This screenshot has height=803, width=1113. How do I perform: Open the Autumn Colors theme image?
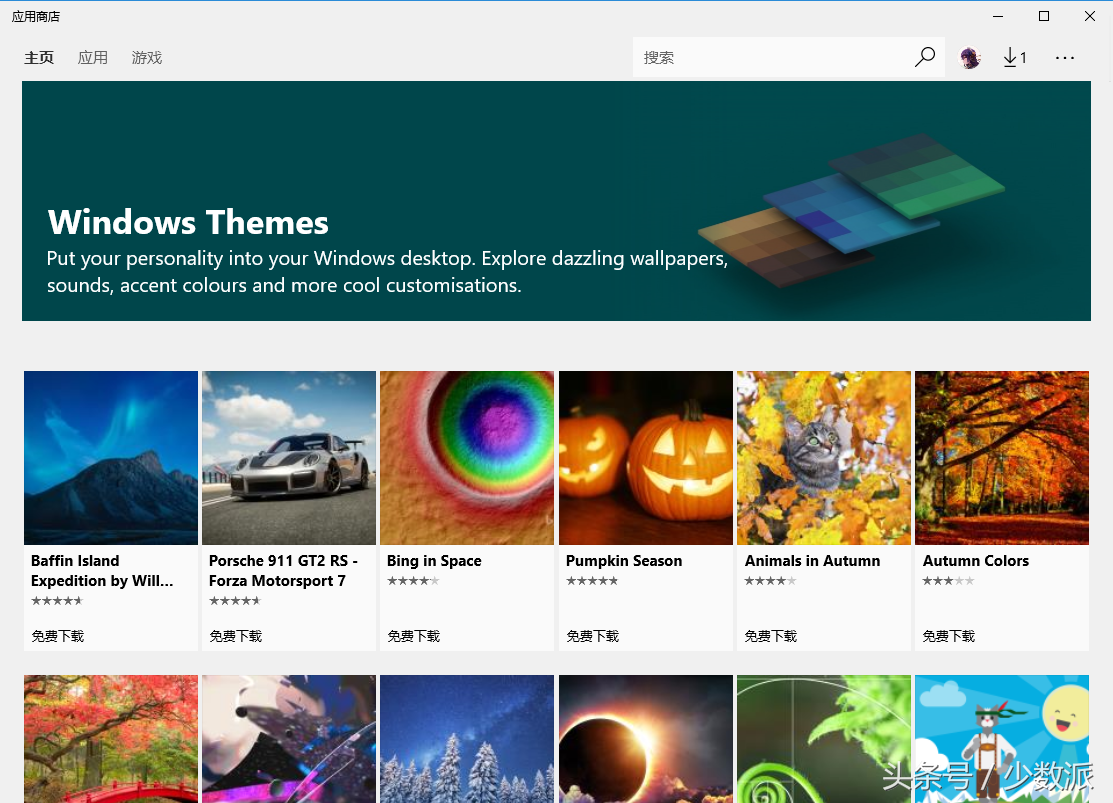1002,458
